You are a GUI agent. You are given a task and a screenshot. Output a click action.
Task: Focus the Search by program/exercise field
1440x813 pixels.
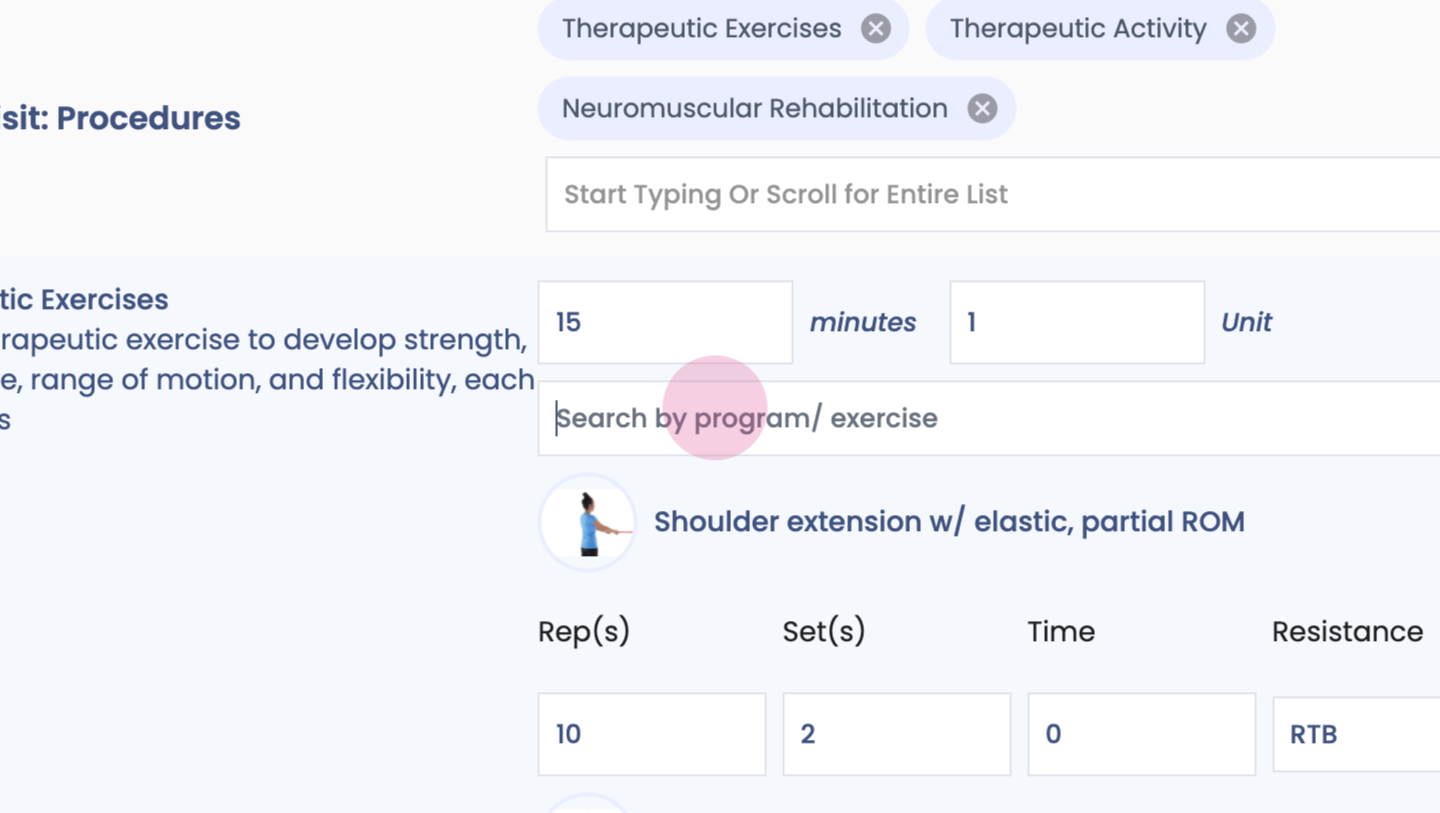[x=990, y=418]
